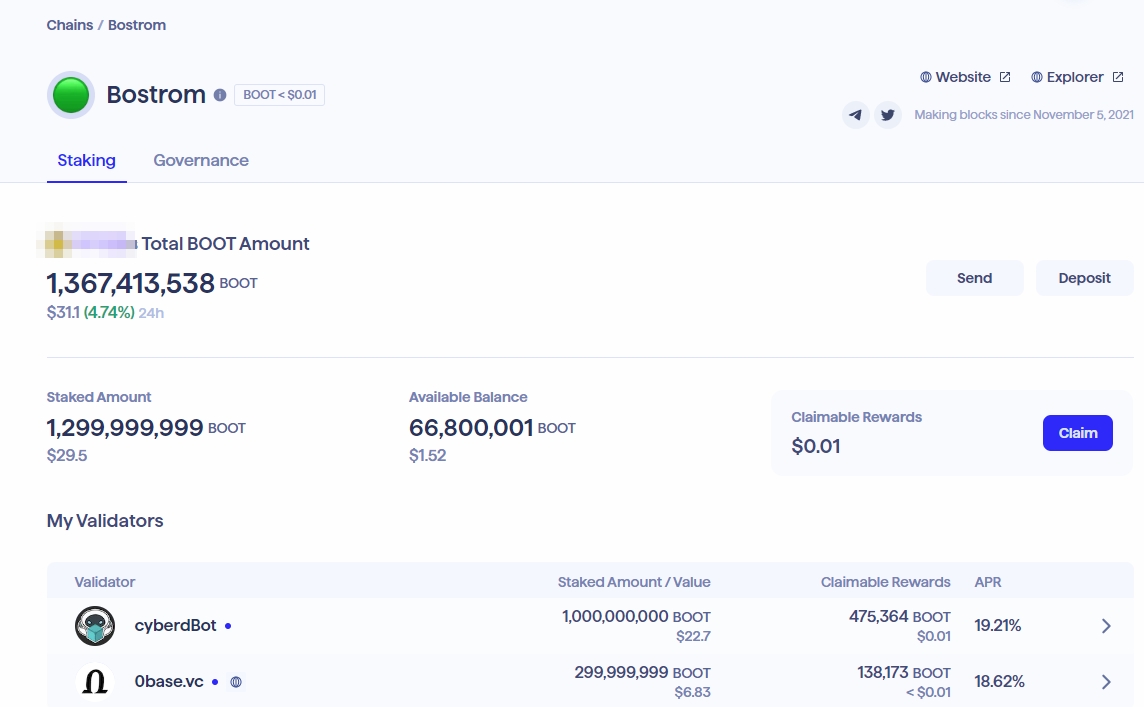Click the external link icon beside Explorer

click(1118, 77)
